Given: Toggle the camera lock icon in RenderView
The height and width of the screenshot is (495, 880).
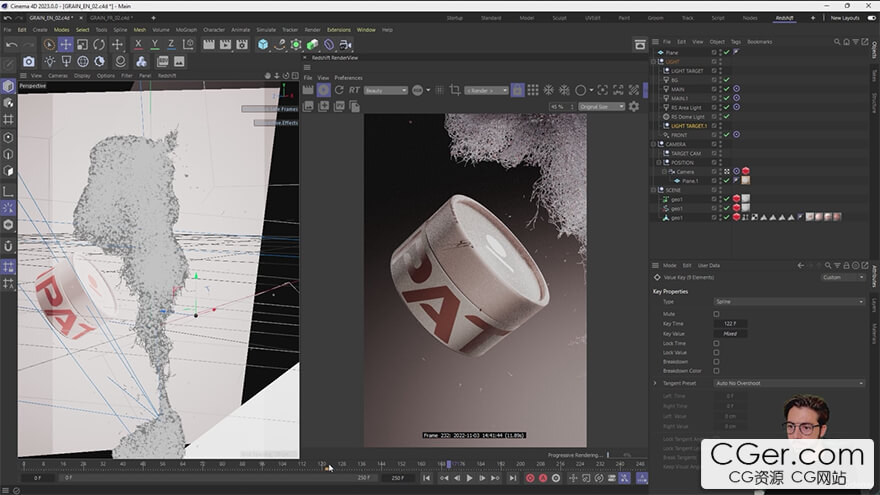Looking at the screenshot, I should 517,90.
